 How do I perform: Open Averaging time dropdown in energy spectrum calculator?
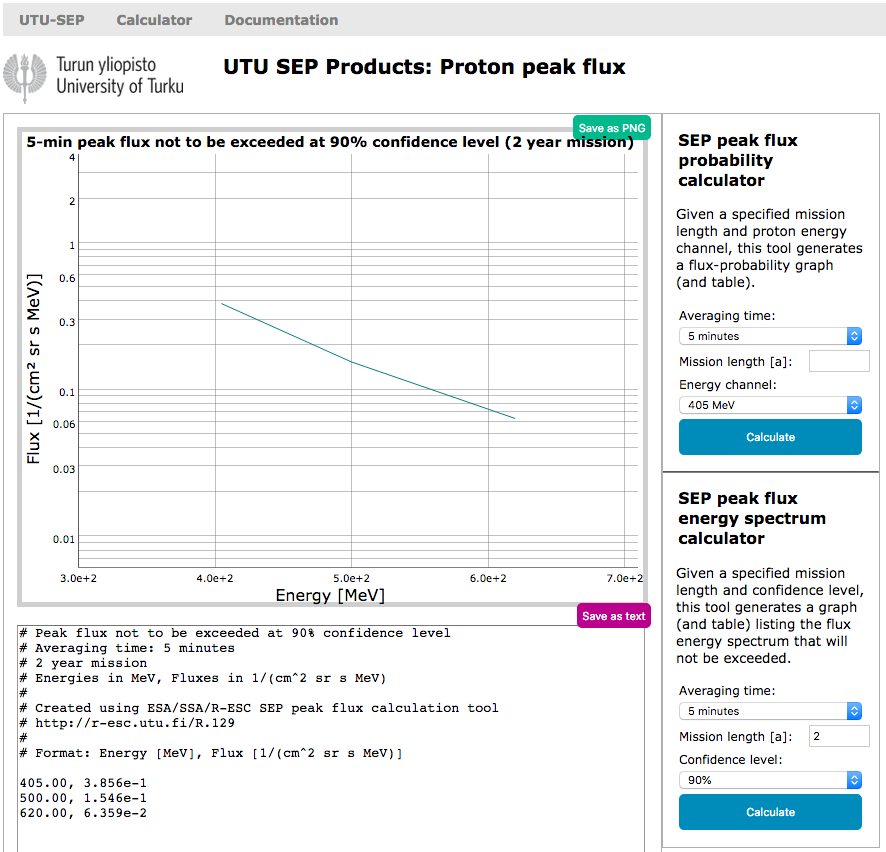point(769,711)
